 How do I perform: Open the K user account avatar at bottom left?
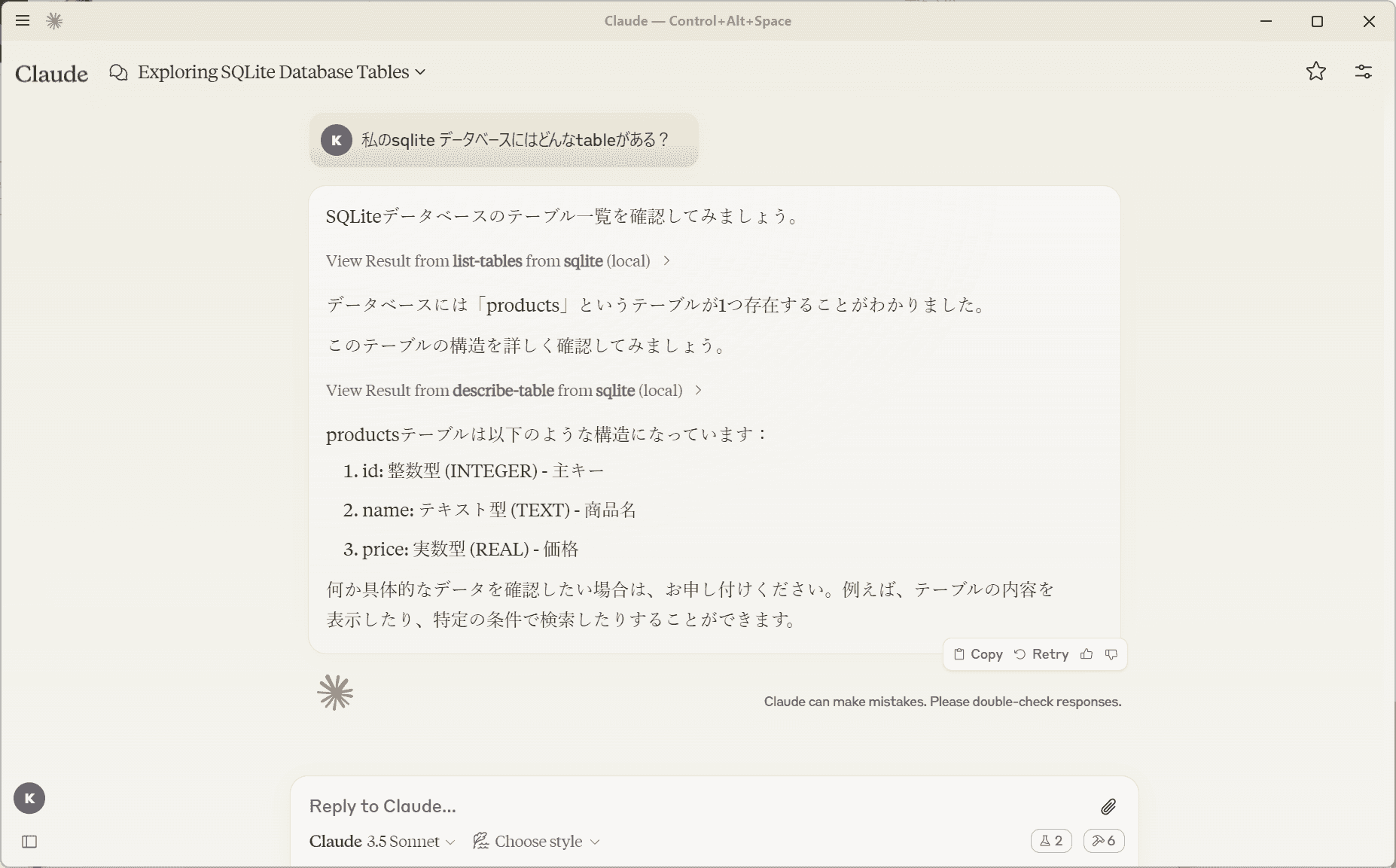(x=29, y=799)
